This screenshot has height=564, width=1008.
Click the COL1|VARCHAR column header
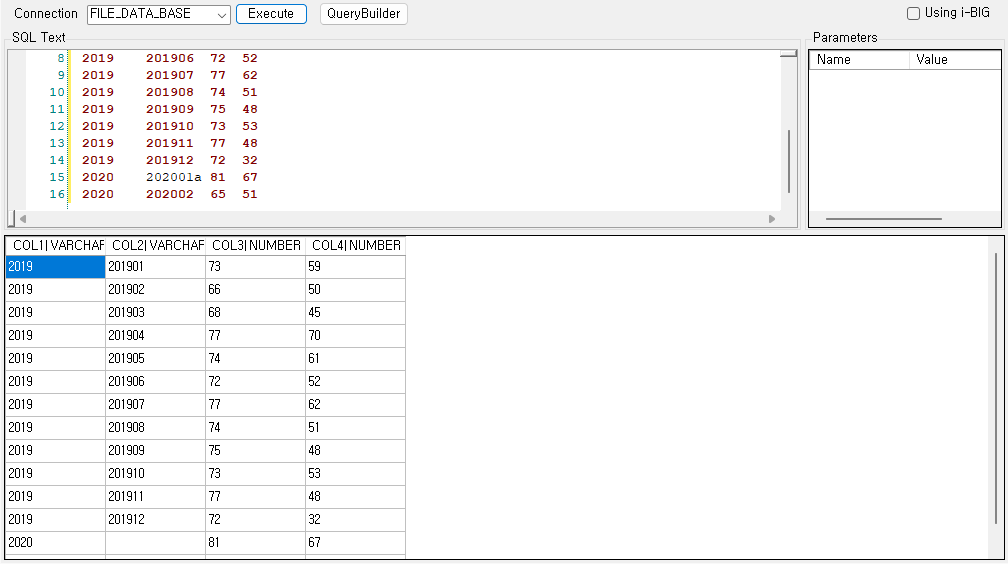56,245
